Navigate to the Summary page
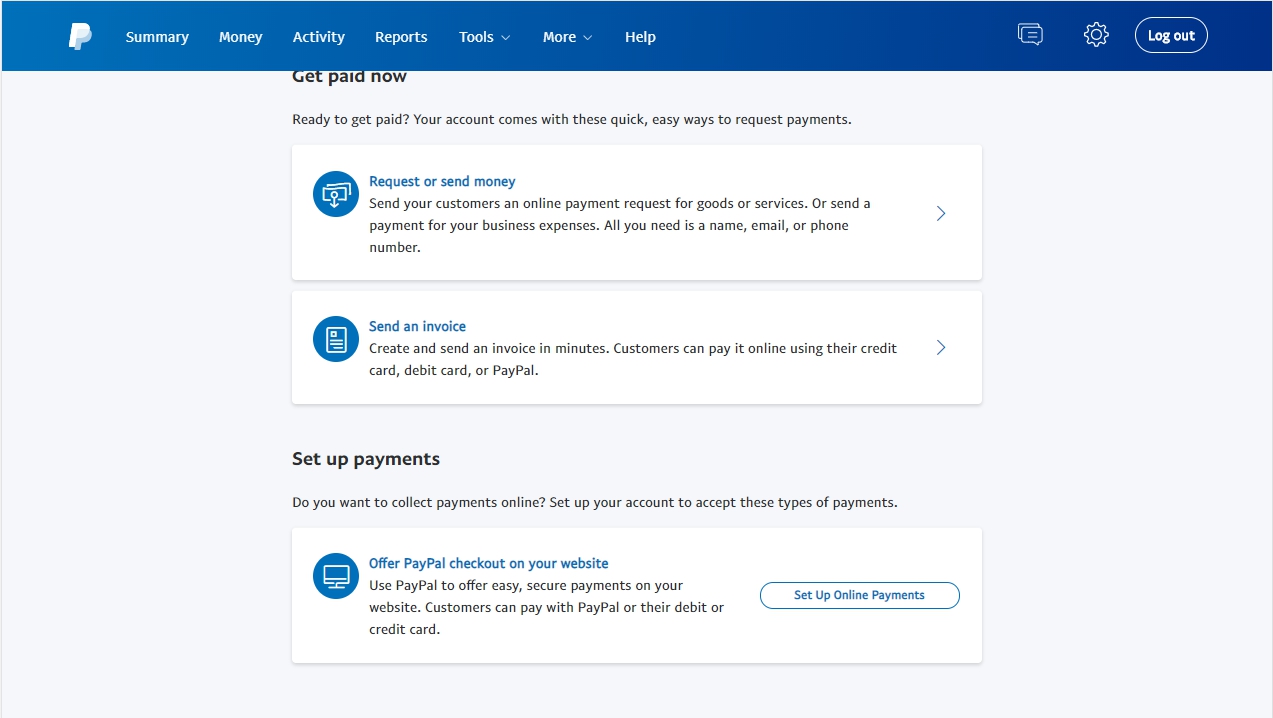 156,36
